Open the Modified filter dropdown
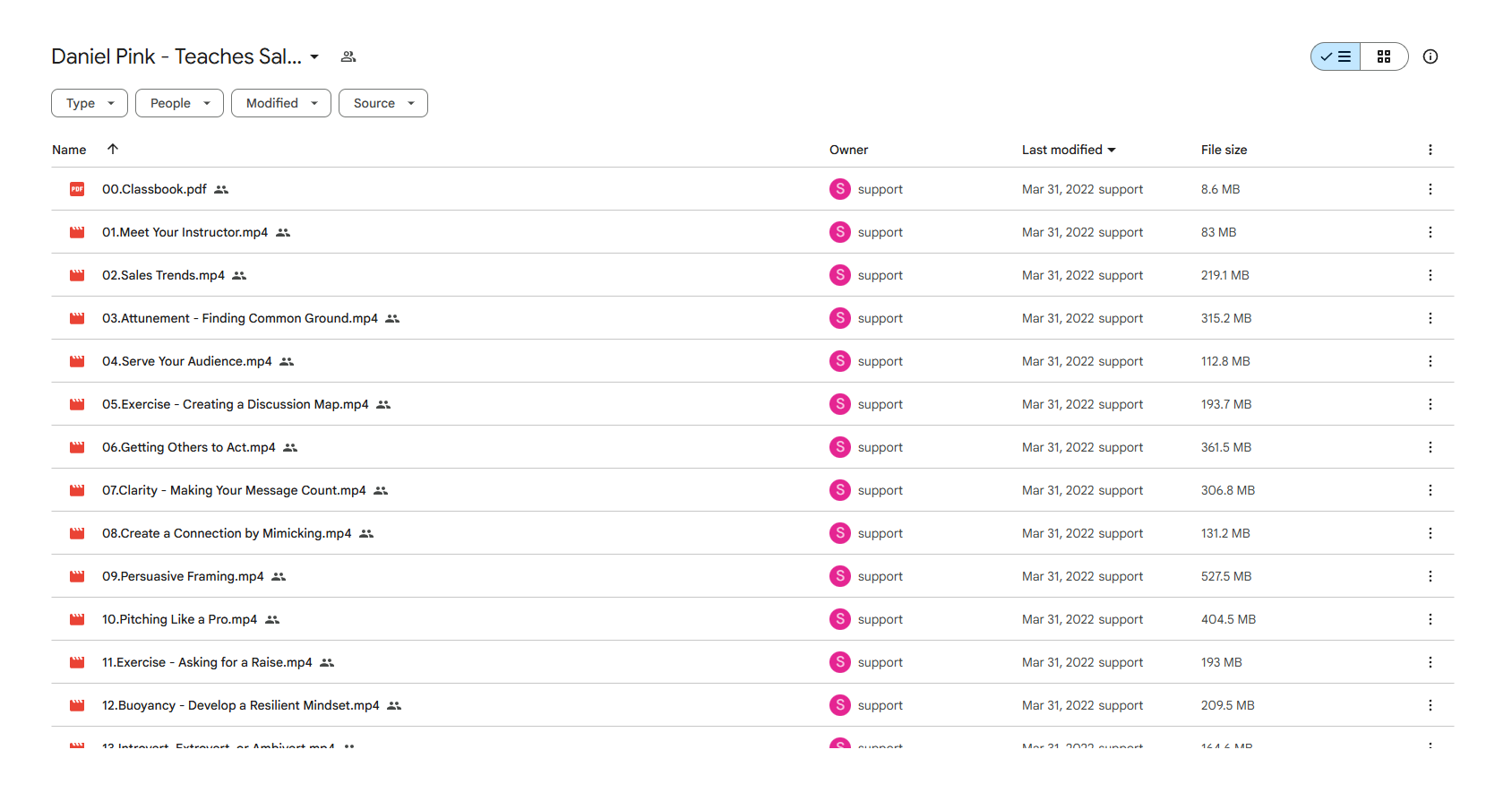The width and height of the screenshot is (1512, 810). [x=281, y=103]
